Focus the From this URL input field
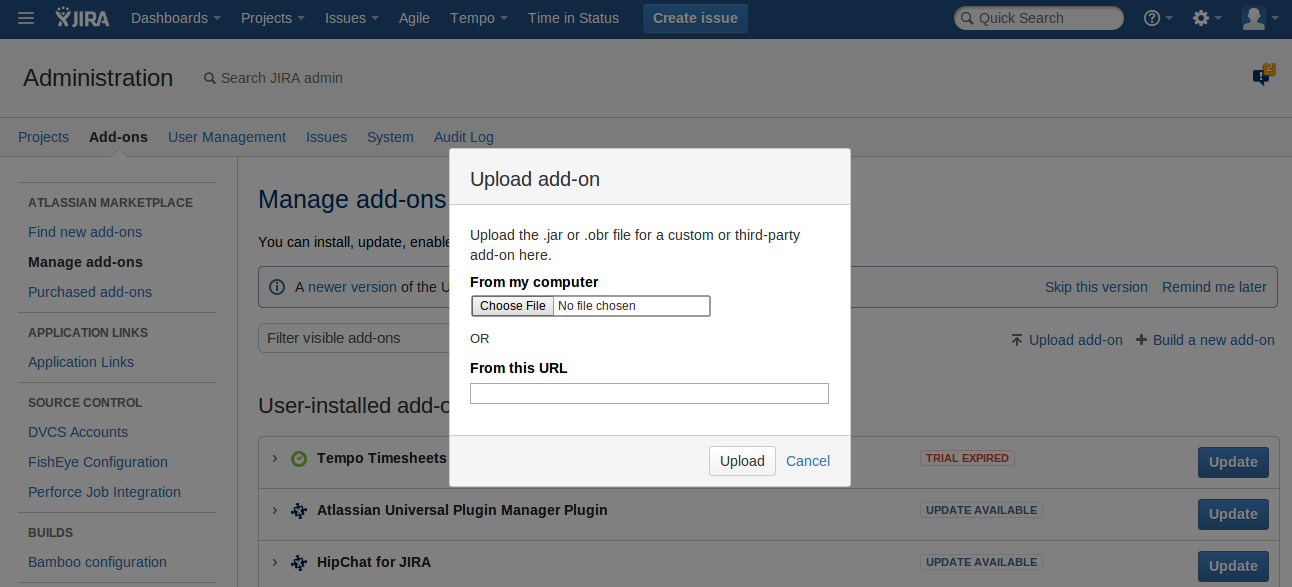The image size is (1292, 587). click(x=649, y=394)
